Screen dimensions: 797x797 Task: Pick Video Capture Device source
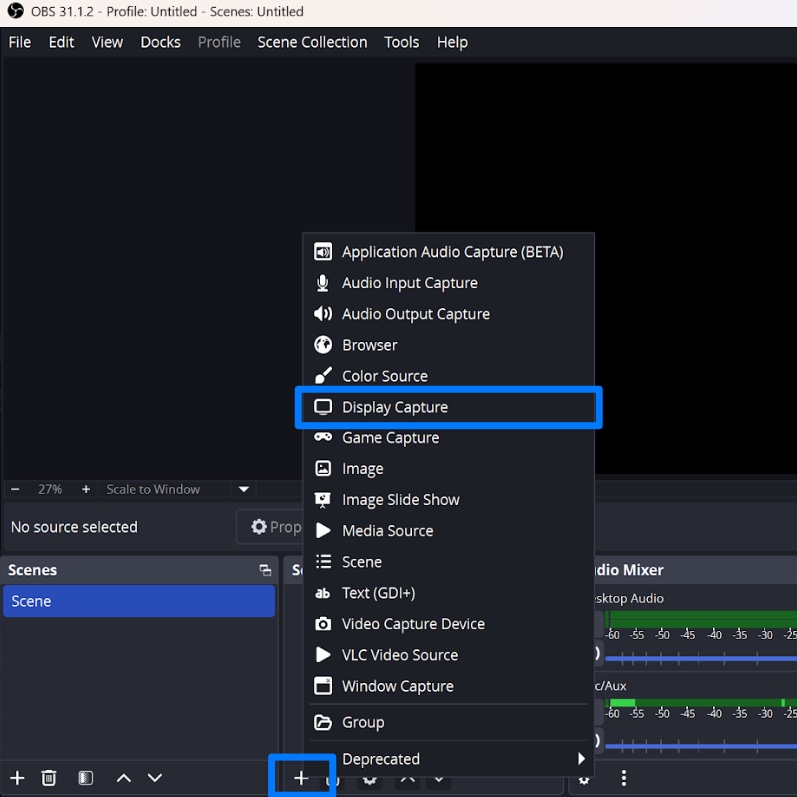tap(412, 624)
